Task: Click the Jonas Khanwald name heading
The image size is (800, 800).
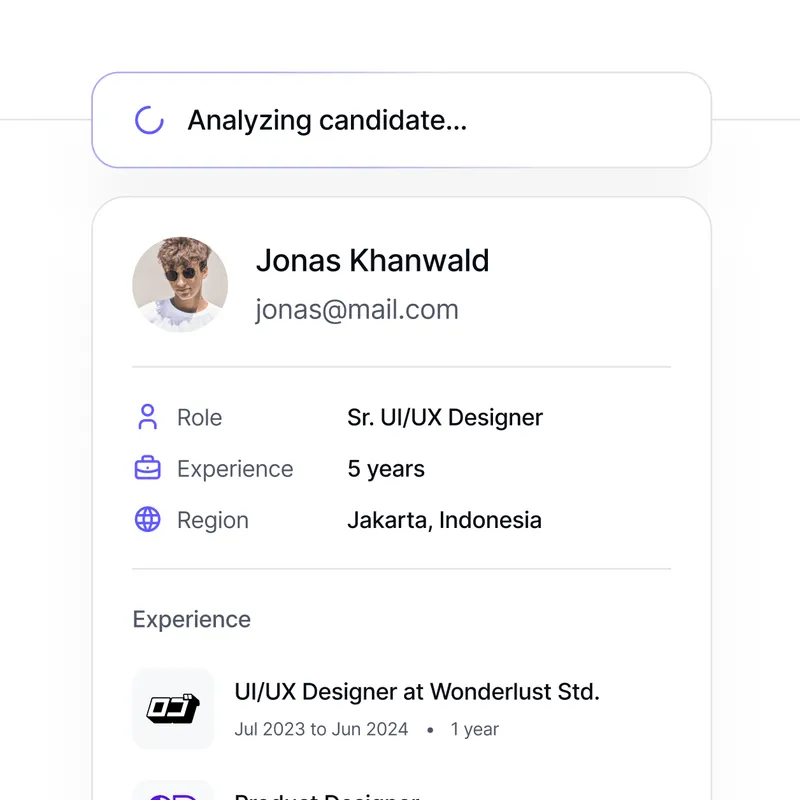Action: click(x=372, y=260)
